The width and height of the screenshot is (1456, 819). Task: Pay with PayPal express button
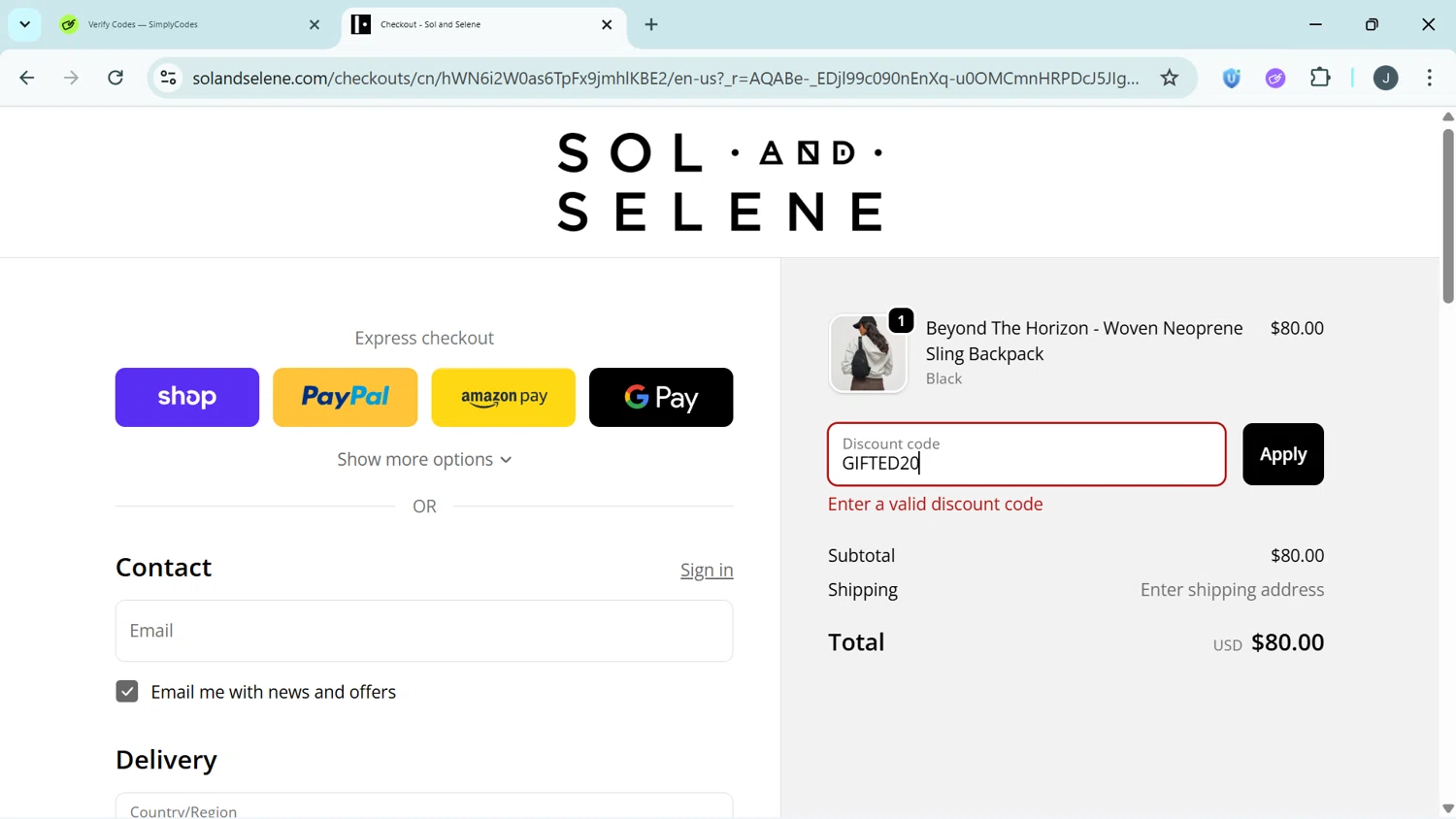pyautogui.click(x=346, y=397)
